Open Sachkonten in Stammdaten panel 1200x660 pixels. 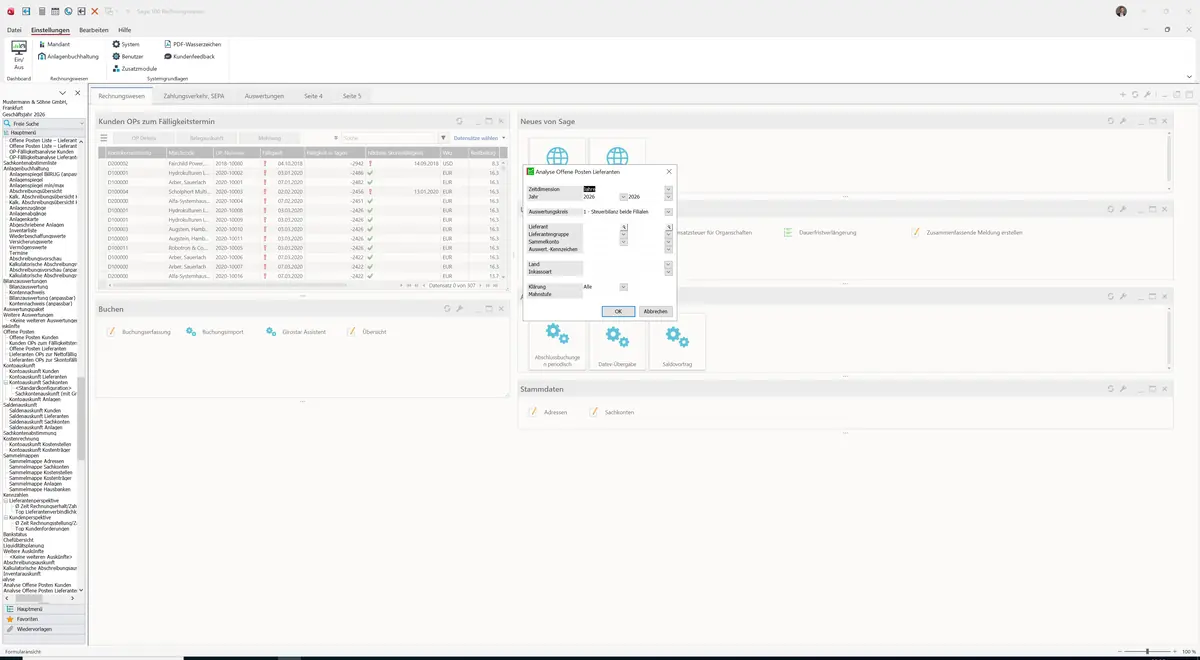click(611, 412)
